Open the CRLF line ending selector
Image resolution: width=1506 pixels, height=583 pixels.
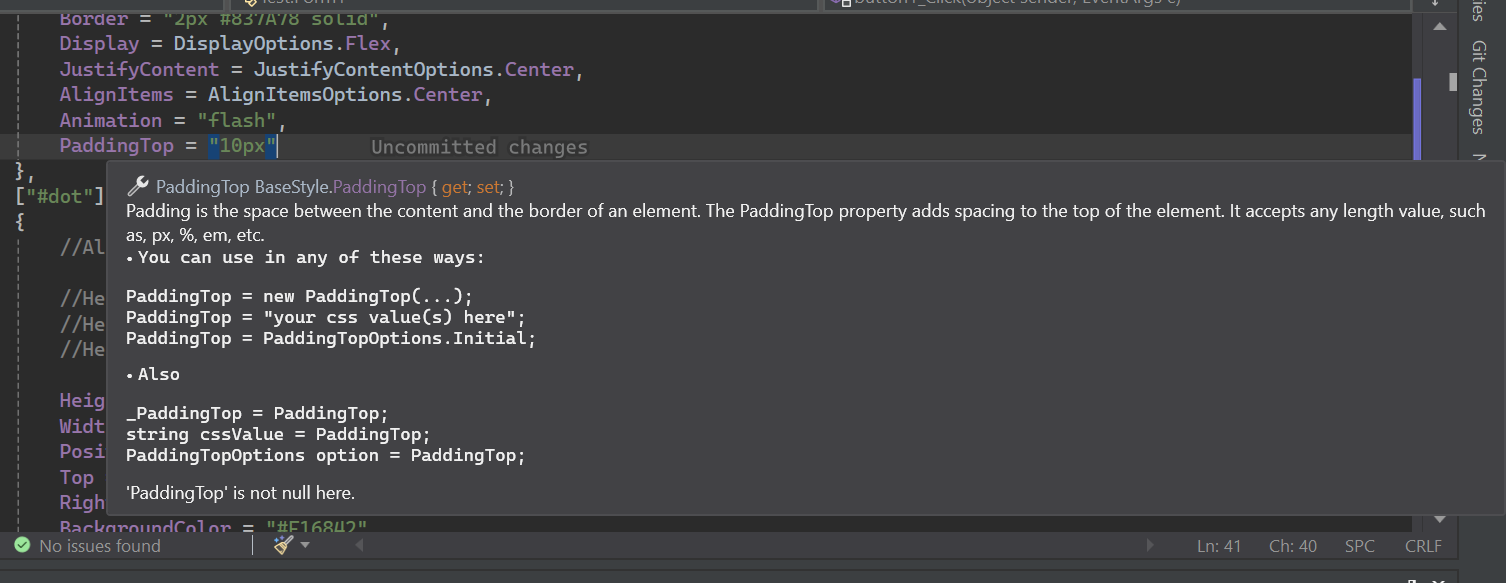tap(1423, 546)
